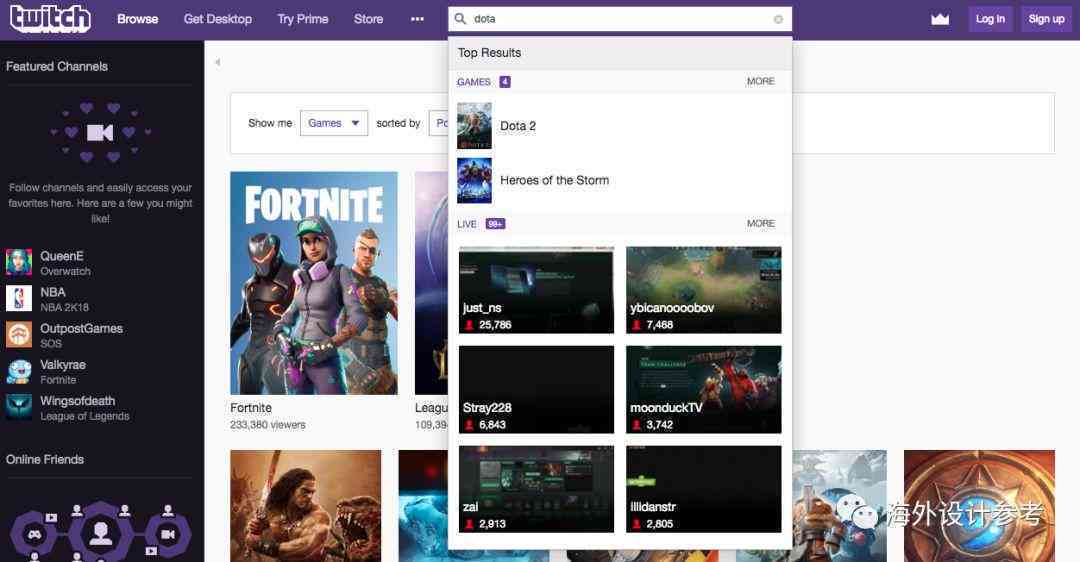Image resolution: width=1080 pixels, height=562 pixels.
Task: Select the Dota 2 game cover icon
Action: coord(475,125)
